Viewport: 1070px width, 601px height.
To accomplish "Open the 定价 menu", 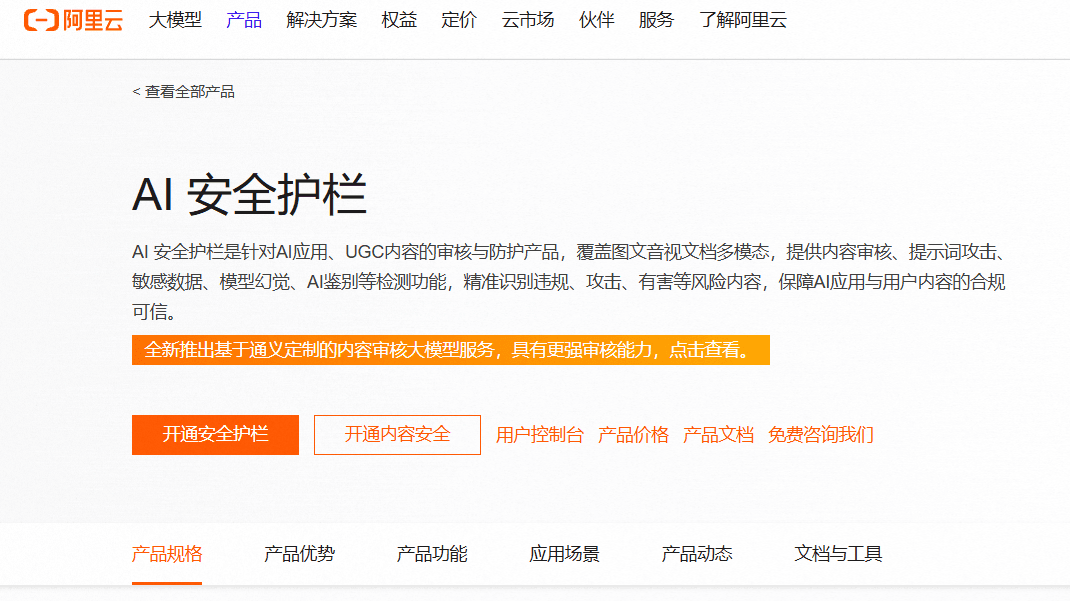I will pos(459,20).
